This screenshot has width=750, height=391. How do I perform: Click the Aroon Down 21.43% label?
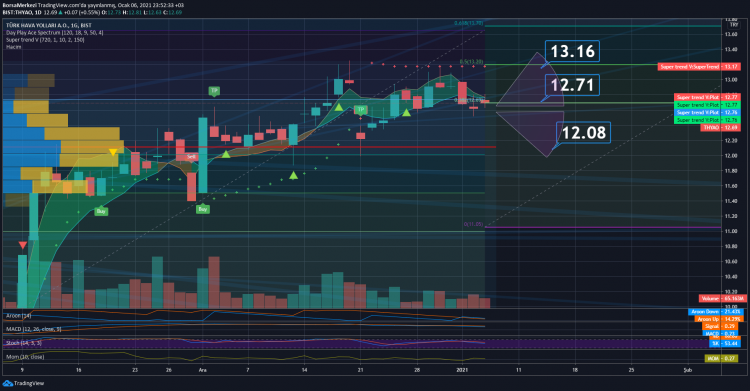(715, 312)
